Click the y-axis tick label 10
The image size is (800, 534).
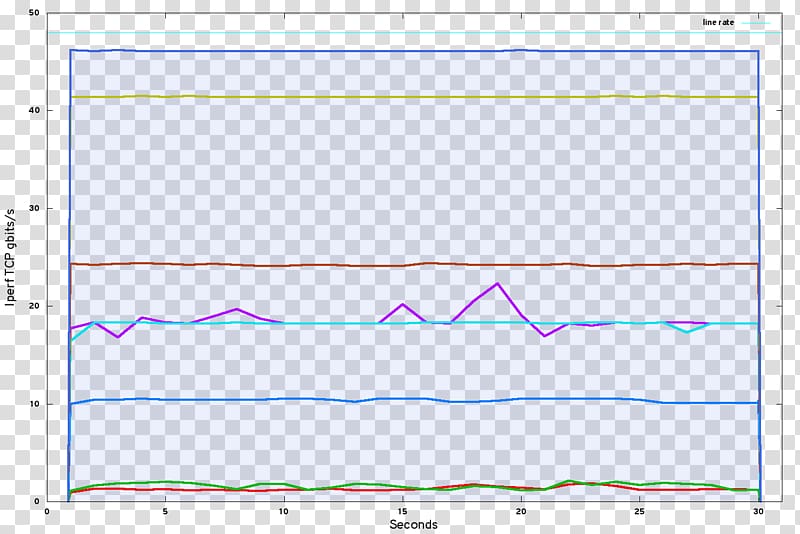[35, 404]
